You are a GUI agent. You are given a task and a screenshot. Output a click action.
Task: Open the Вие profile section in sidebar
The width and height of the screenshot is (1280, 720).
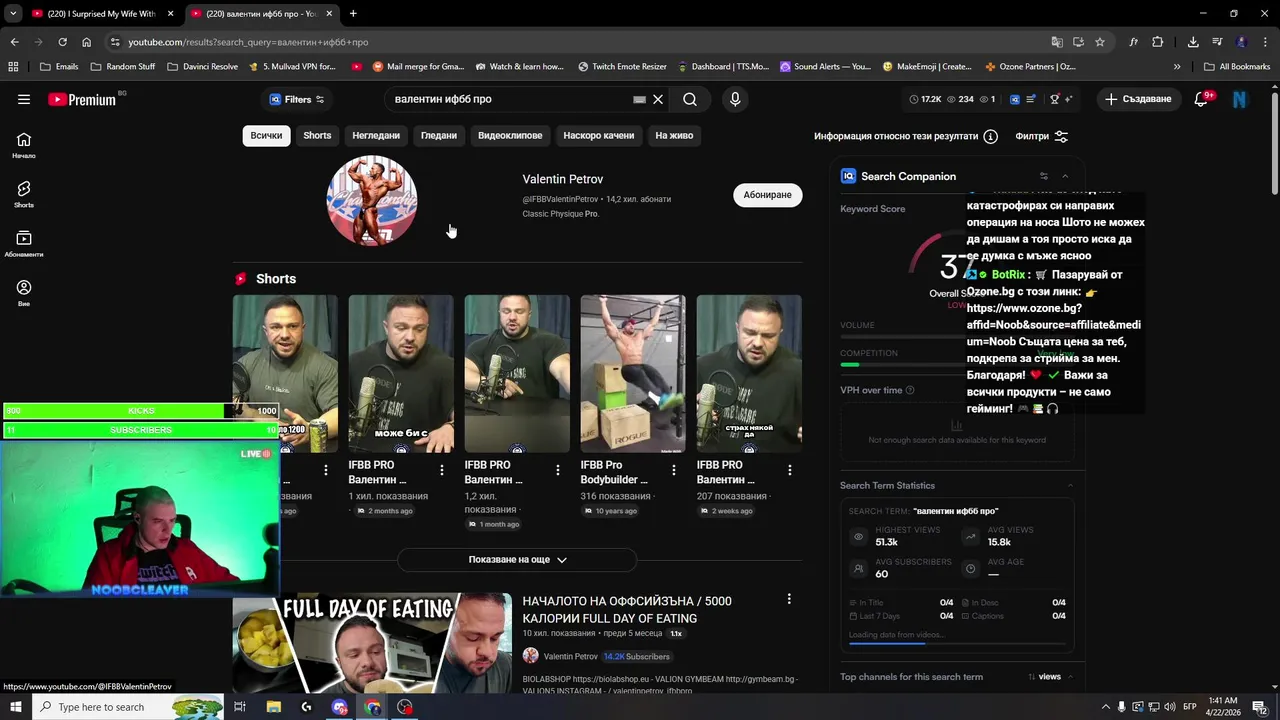(24, 292)
